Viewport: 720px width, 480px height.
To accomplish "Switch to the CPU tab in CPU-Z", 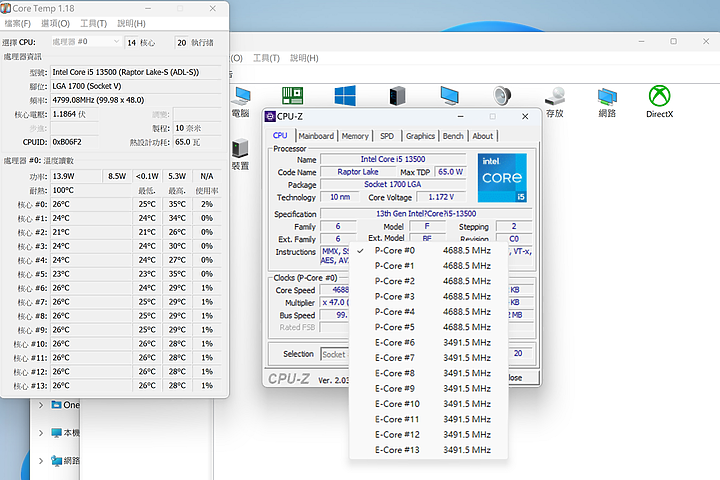I will click(280, 136).
